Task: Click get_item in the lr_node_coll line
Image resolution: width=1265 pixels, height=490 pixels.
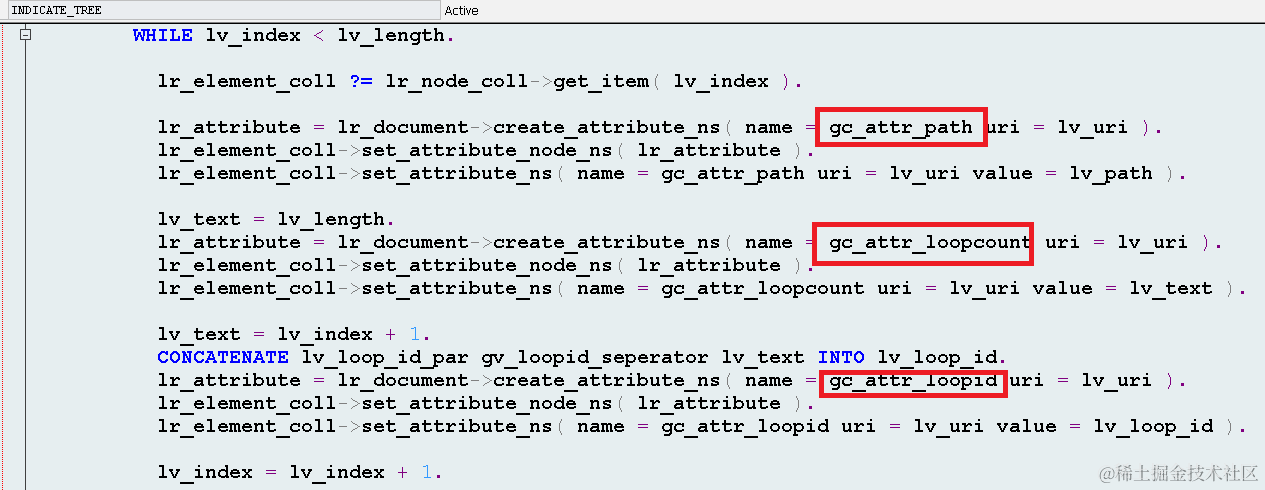Action: (600, 81)
